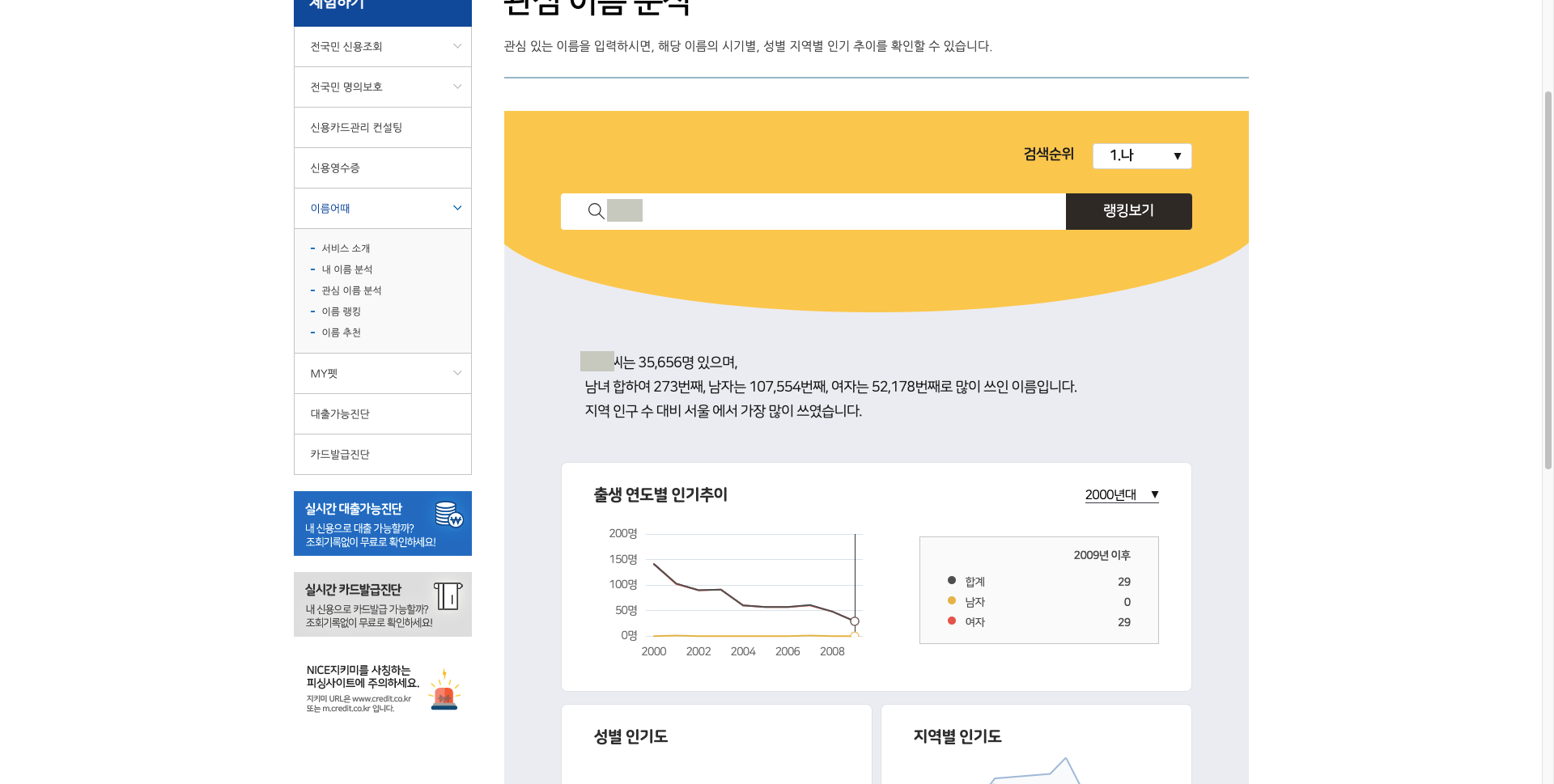Screen dimensions: 1554x784
Task: Go to 이름 추천 submenu
Action: pyautogui.click(x=341, y=333)
